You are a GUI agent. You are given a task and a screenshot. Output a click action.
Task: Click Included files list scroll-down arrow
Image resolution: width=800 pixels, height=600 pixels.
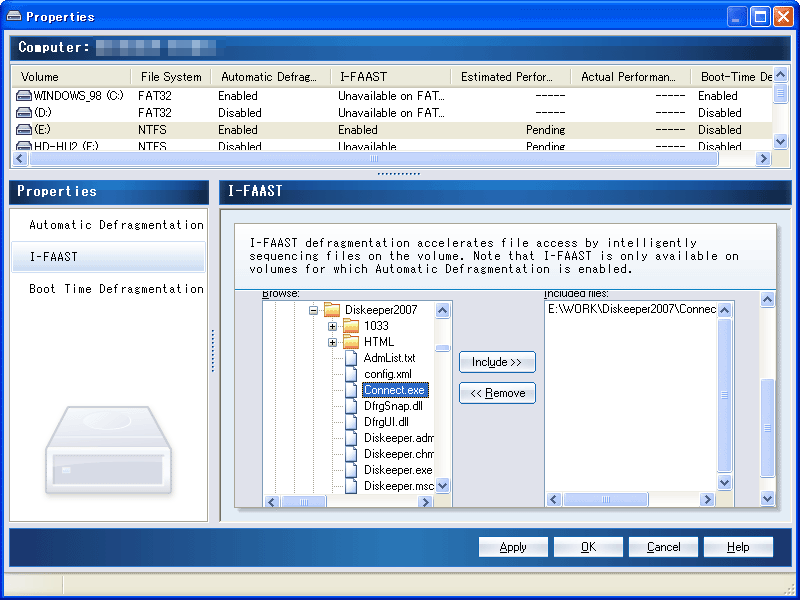pos(724,482)
